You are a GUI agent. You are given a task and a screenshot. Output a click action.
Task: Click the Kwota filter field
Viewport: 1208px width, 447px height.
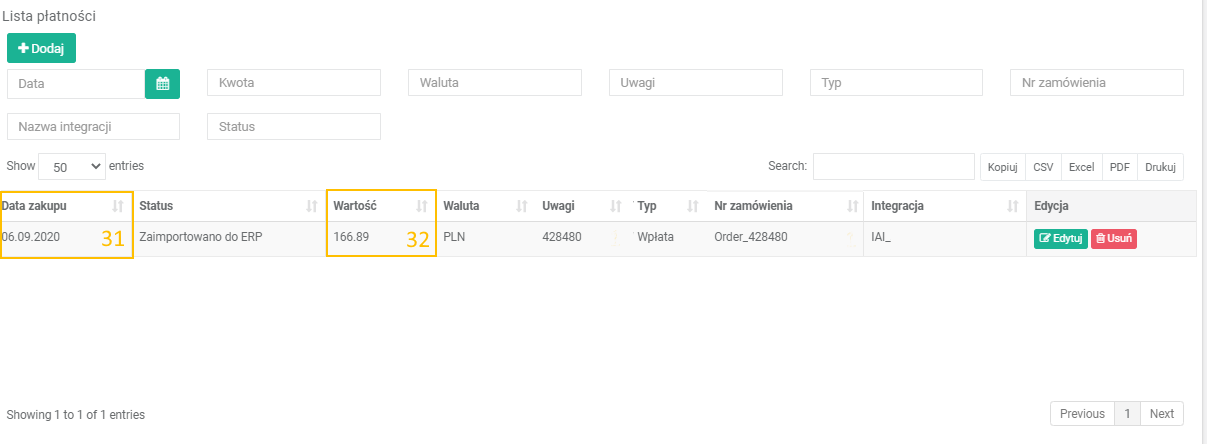(293, 83)
